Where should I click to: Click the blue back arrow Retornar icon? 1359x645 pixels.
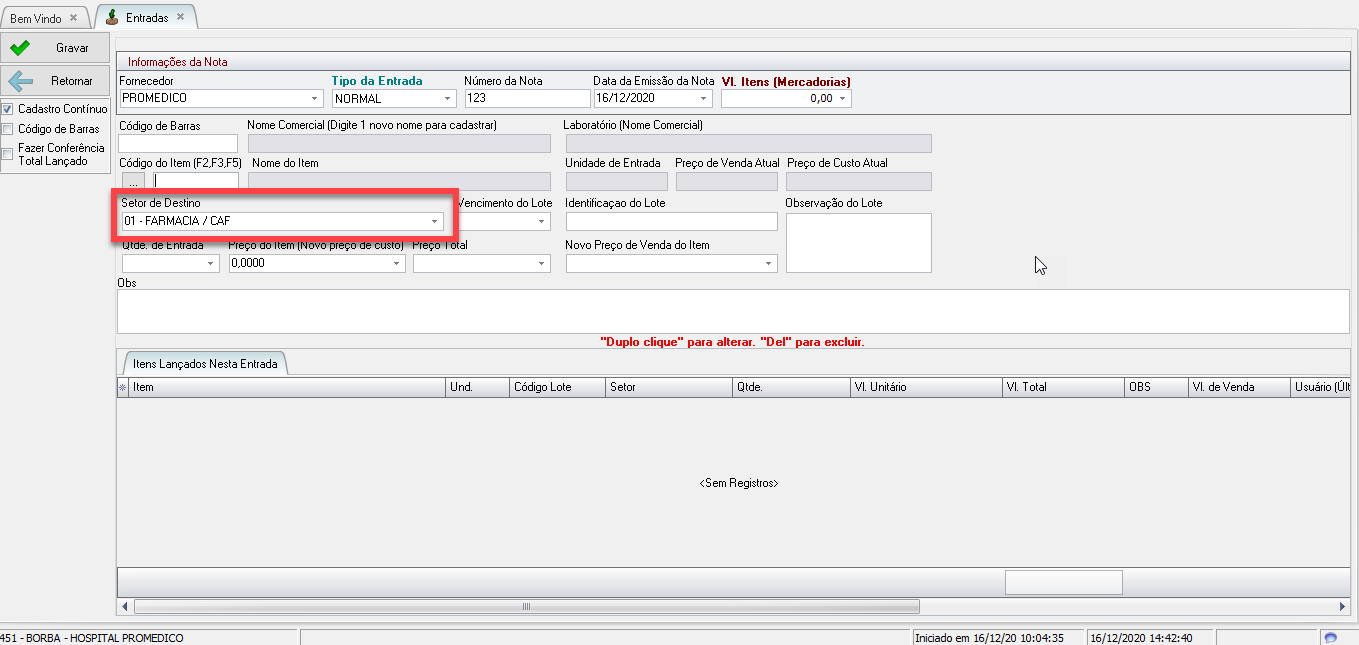tap(20, 81)
